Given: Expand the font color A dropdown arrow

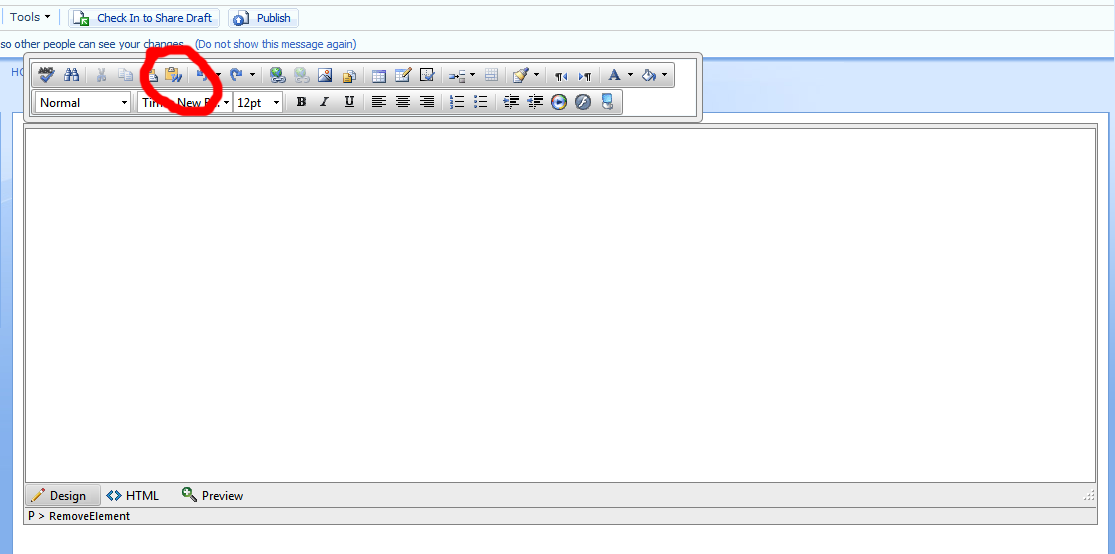Looking at the screenshot, I should pos(630,75).
